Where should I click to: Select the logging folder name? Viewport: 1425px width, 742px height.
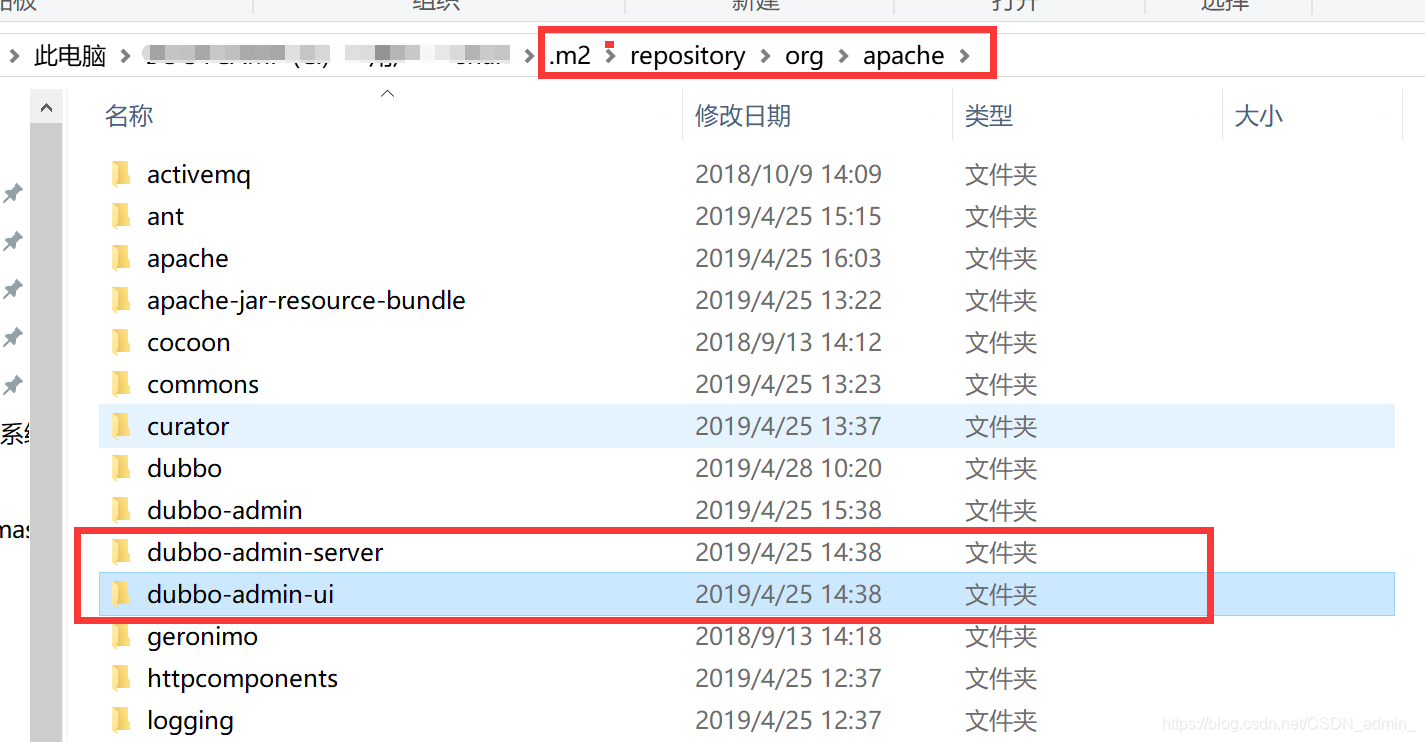190,721
